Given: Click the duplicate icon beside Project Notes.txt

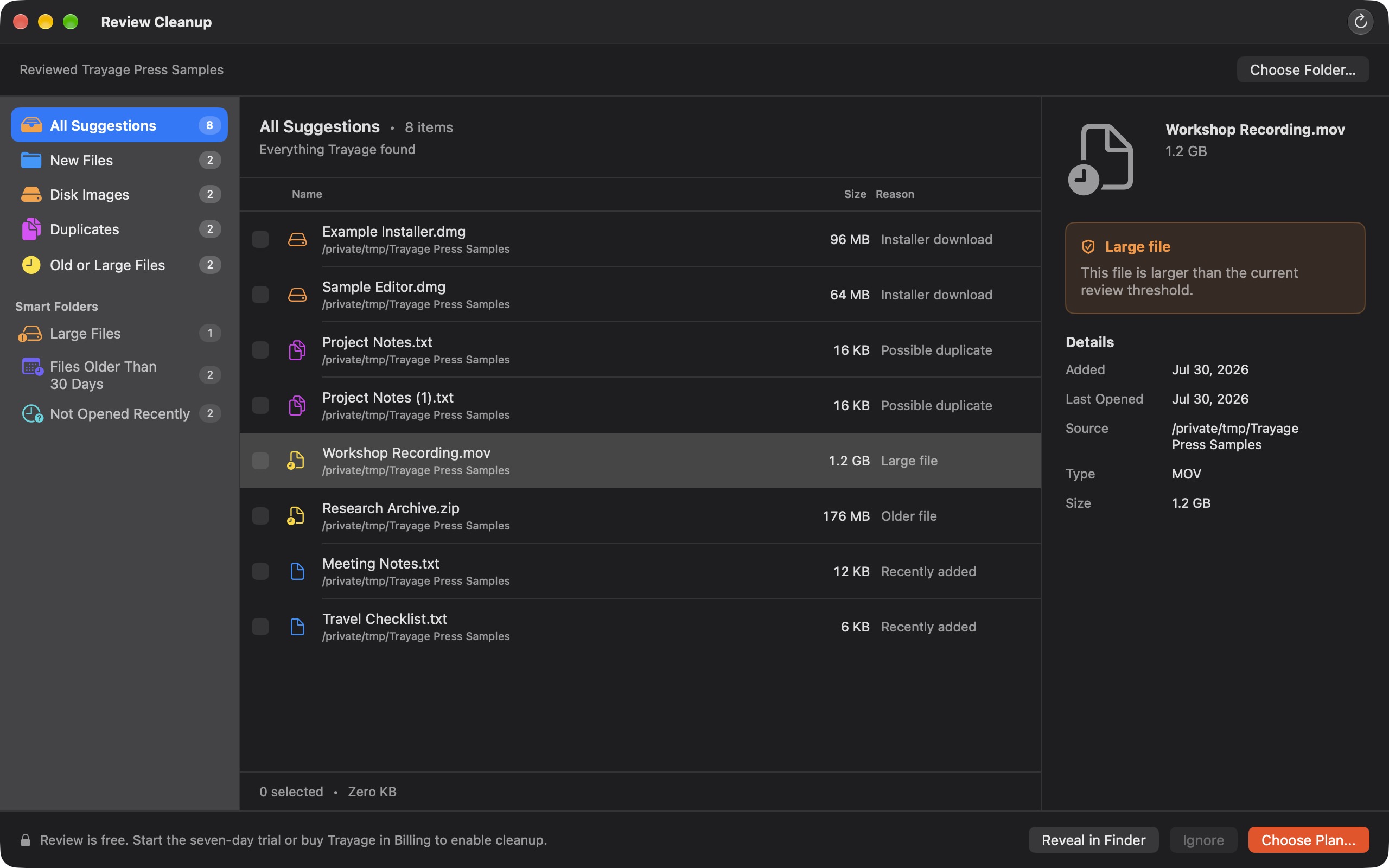Looking at the screenshot, I should [x=297, y=350].
